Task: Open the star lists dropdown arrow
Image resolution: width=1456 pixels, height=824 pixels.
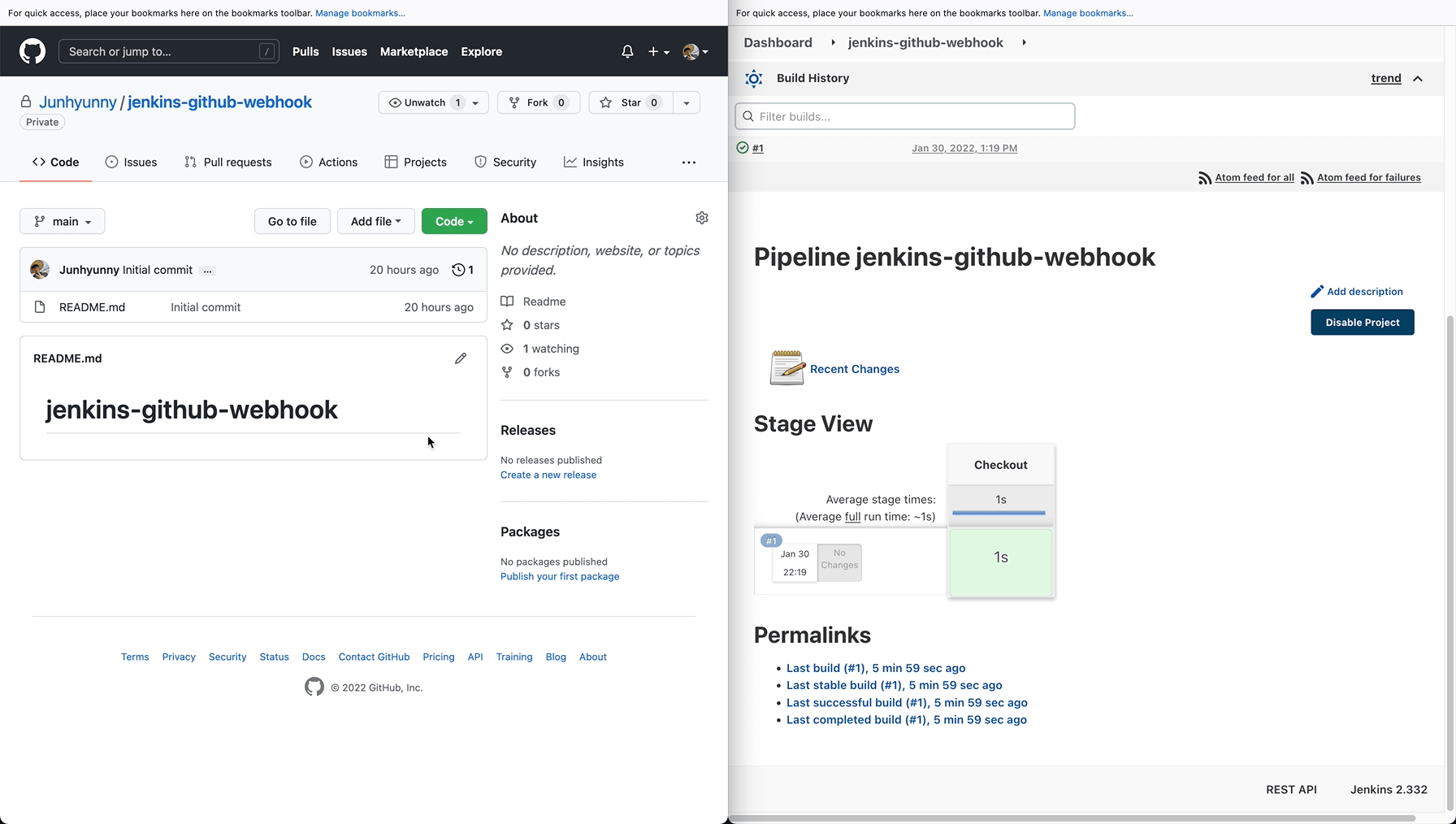Action: click(x=687, y=102)
